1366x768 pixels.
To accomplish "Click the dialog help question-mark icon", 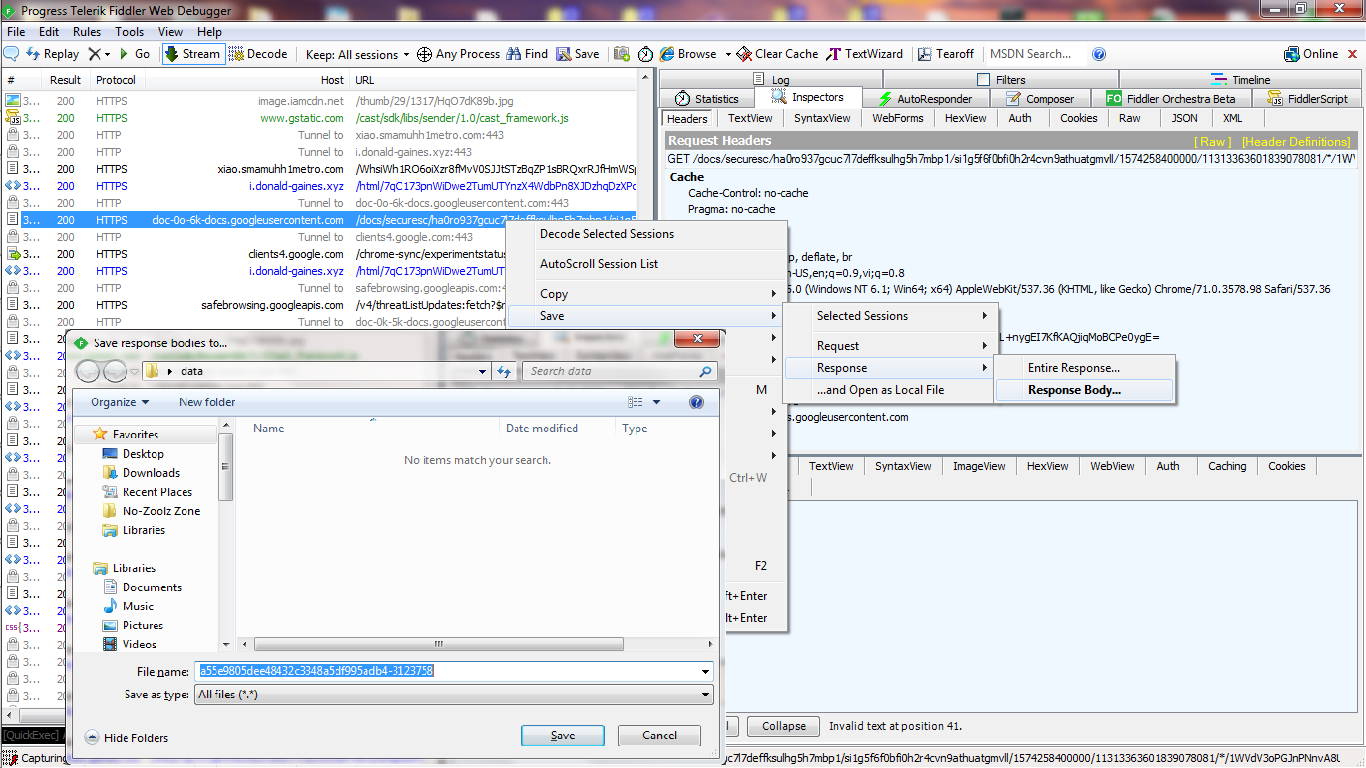I will [x=697, y=402].
